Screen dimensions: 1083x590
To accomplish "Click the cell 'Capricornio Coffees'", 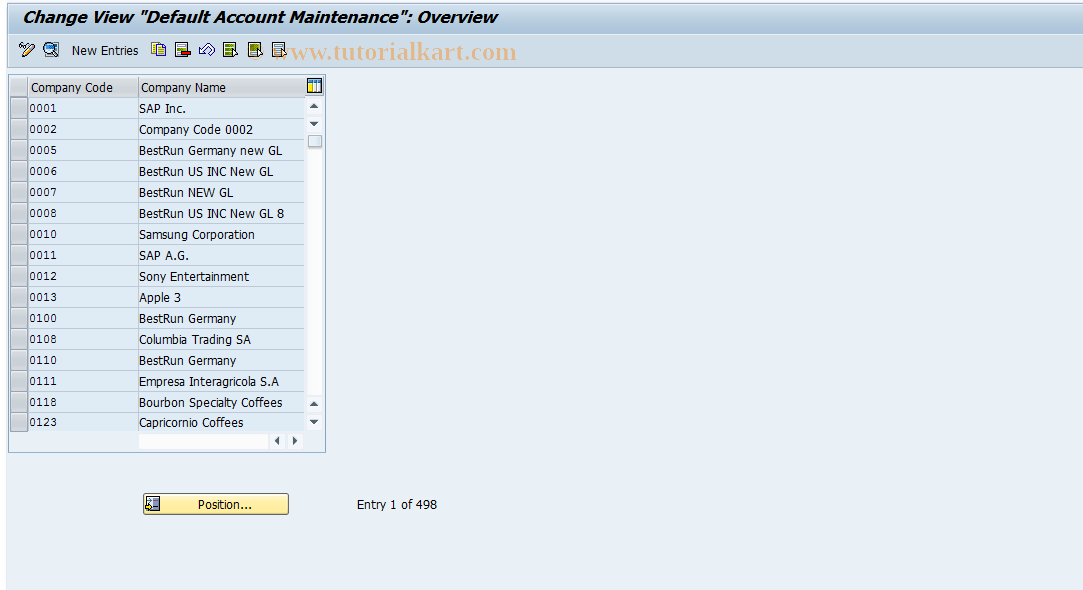I will [x=221, y=422].
